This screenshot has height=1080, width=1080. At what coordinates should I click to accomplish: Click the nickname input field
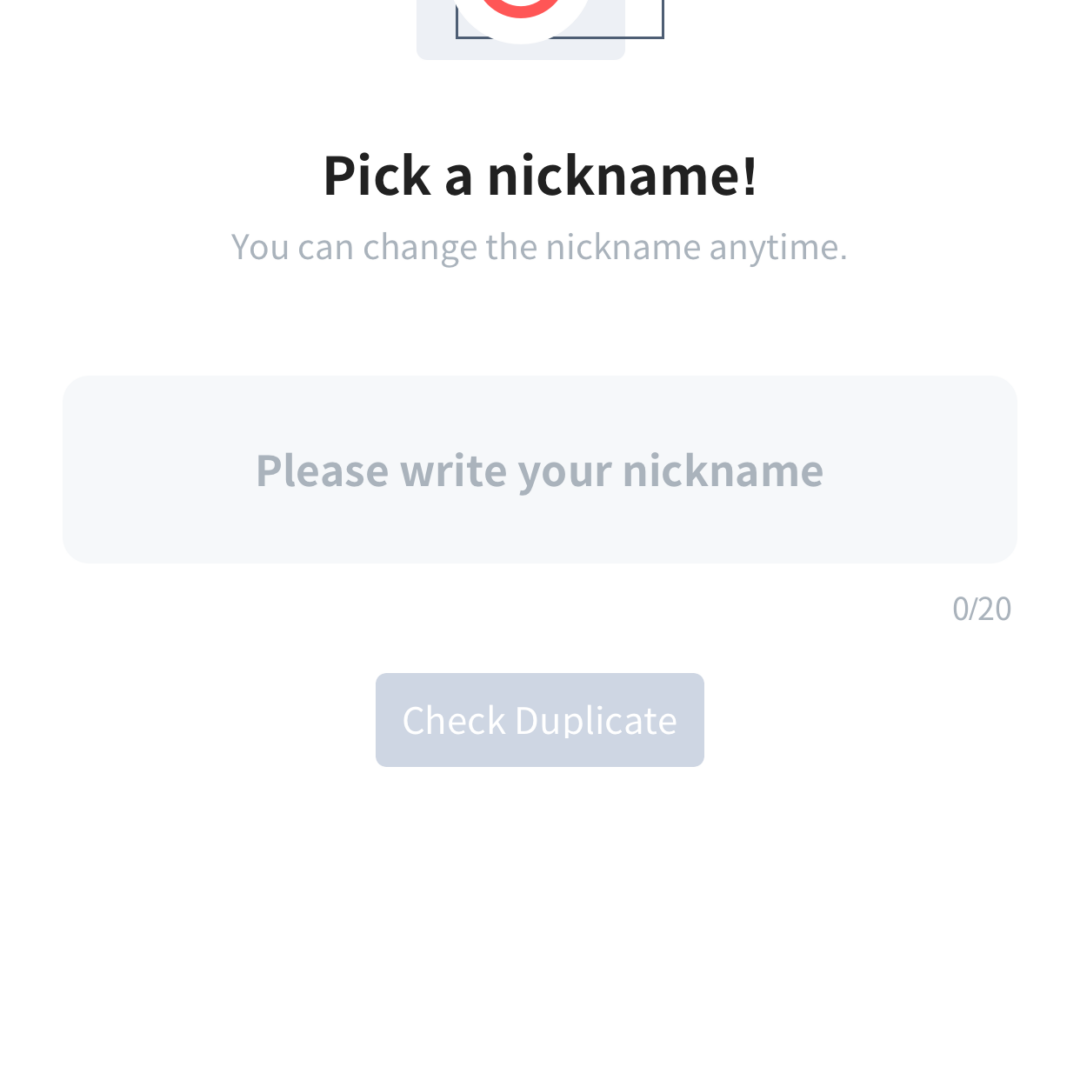coord(540,469)
